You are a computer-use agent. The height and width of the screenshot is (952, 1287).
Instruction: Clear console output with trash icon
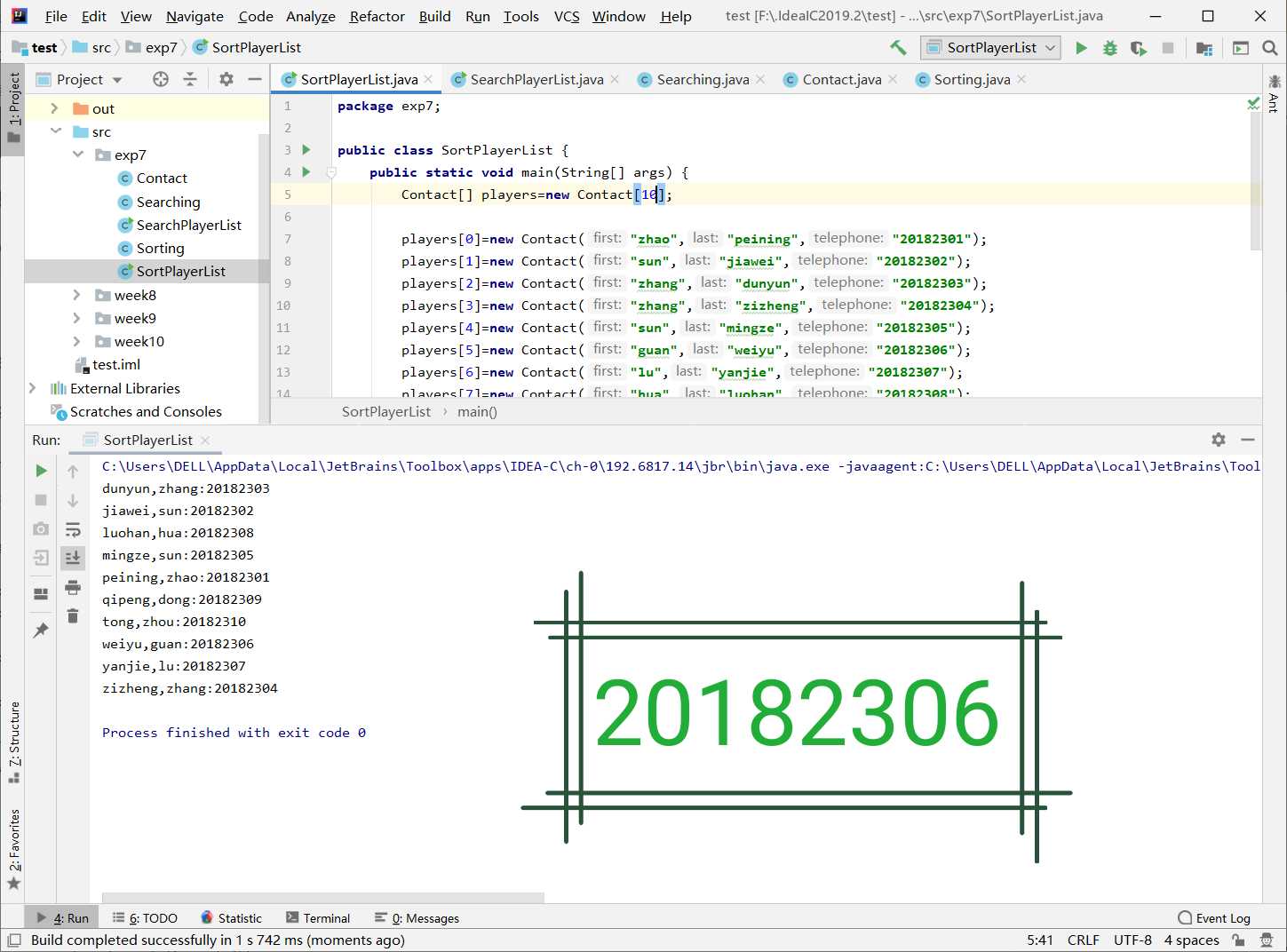click(x=73, y=615)
